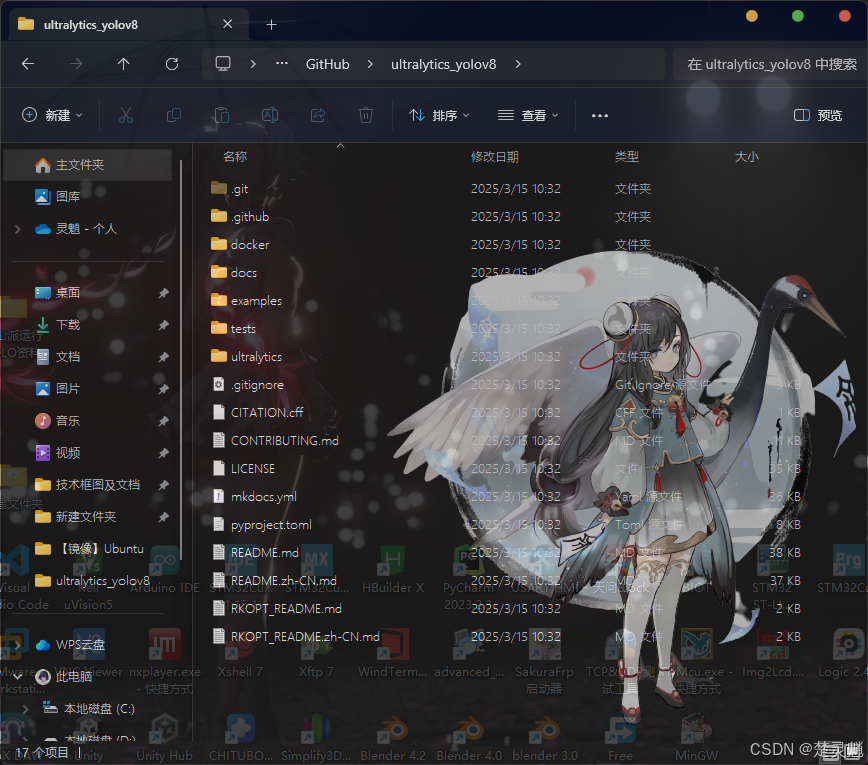Click the Back navigation arrow
This screenshot has width=868, height=765.
tap(28, 64)
